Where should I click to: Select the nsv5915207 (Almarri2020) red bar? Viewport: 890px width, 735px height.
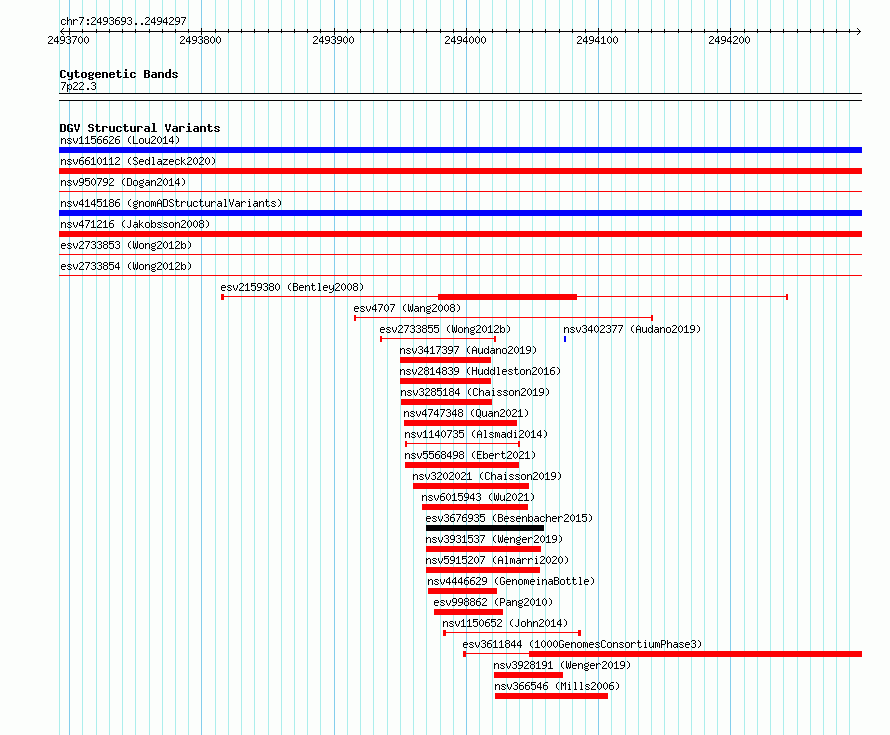pyautogui.click(x=483, y=570)
